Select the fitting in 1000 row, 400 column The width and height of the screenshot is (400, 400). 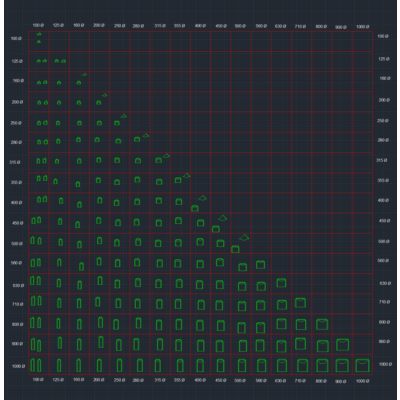pyautogui.click(x=200, y=365)
